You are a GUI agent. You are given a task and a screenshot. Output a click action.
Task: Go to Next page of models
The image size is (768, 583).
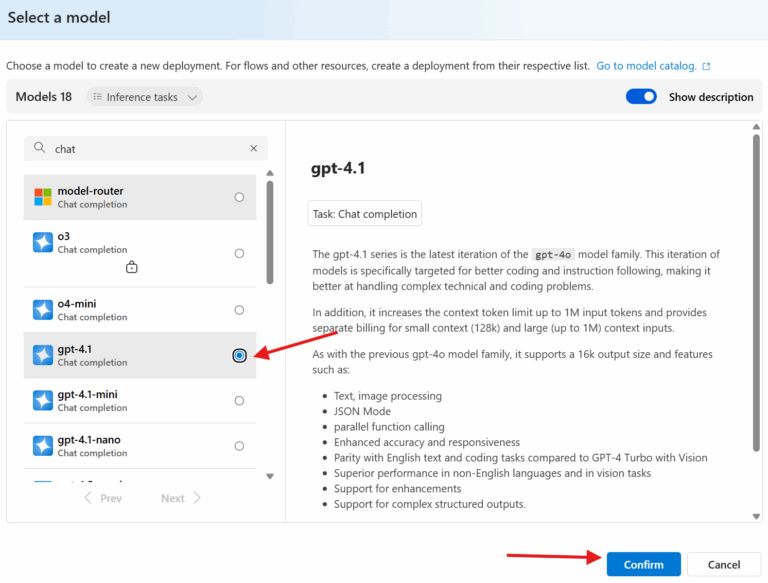180,498
